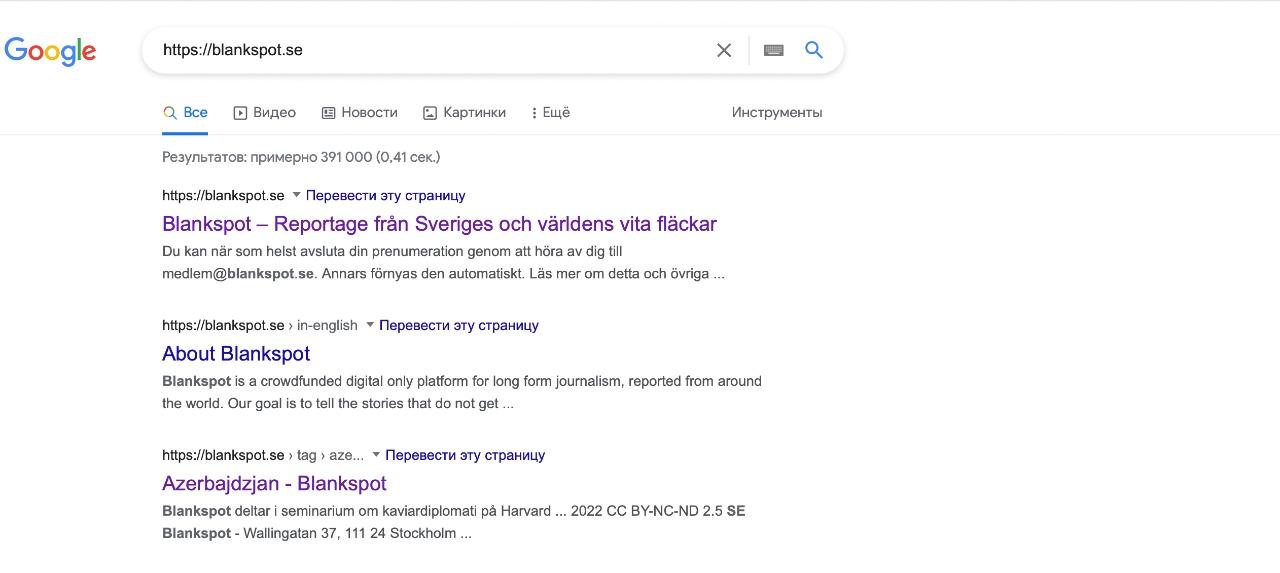Expand dropdown arrow beside in-english result URL
Image resolution: width=1280 pixels, height=573 pixels.
(x=370, y=325)
